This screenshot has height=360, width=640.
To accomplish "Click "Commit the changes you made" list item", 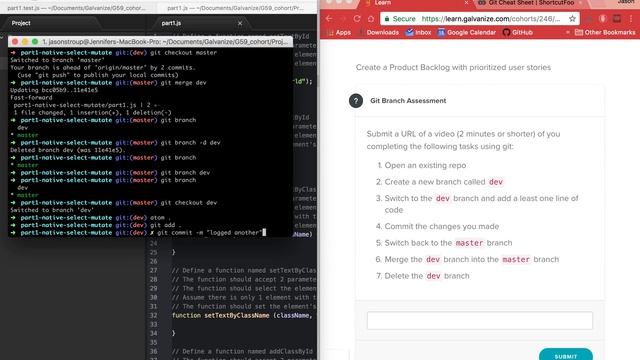I will pos(442,227).
